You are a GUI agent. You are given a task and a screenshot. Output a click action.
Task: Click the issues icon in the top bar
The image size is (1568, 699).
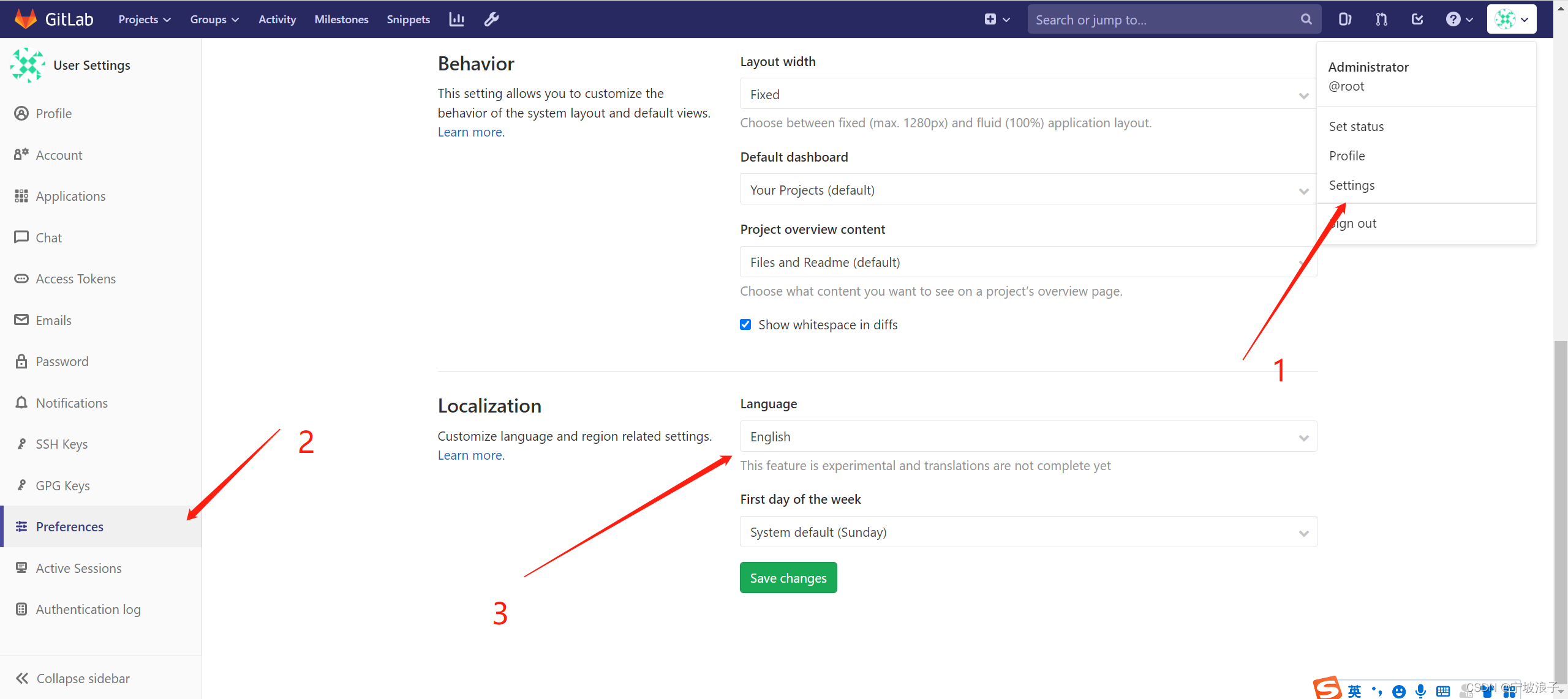point(1345,19)
